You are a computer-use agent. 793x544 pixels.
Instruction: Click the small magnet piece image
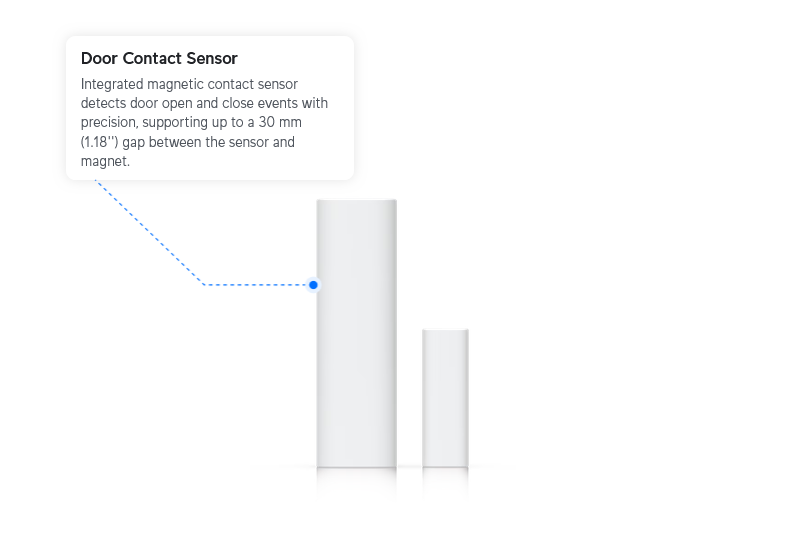445,398
